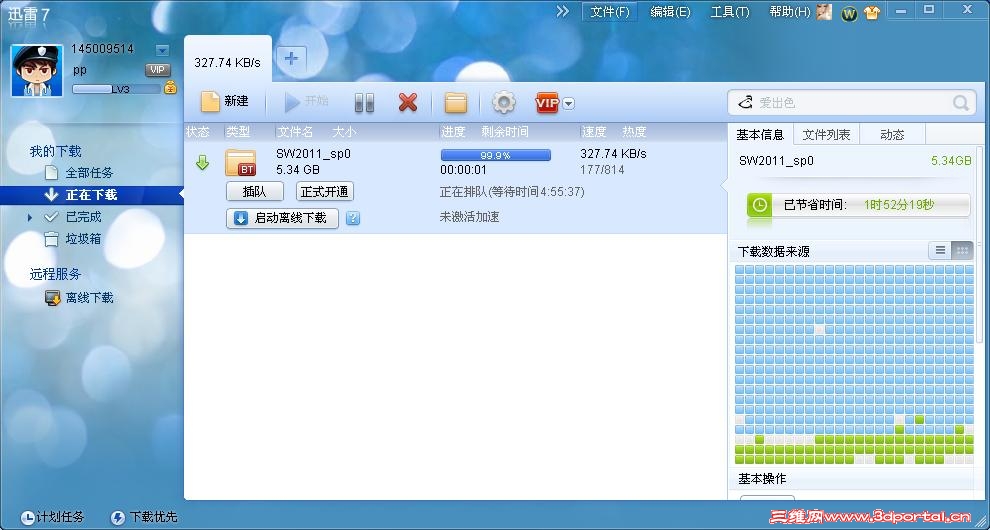990x530 pixels.
Task: Switch to the 动态 tab
Action: [892, 135]
